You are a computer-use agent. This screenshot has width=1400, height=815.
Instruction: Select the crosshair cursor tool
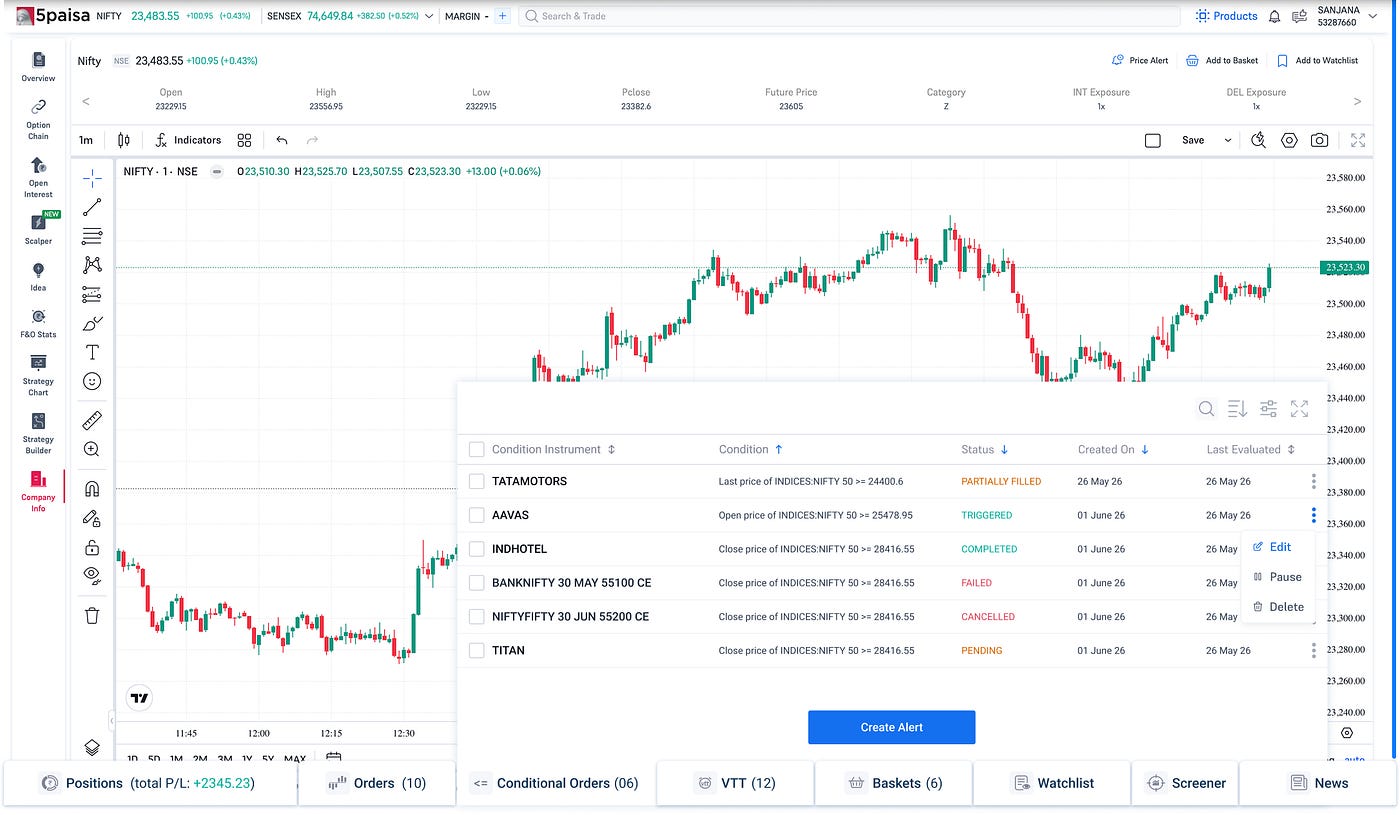point(92,178)
